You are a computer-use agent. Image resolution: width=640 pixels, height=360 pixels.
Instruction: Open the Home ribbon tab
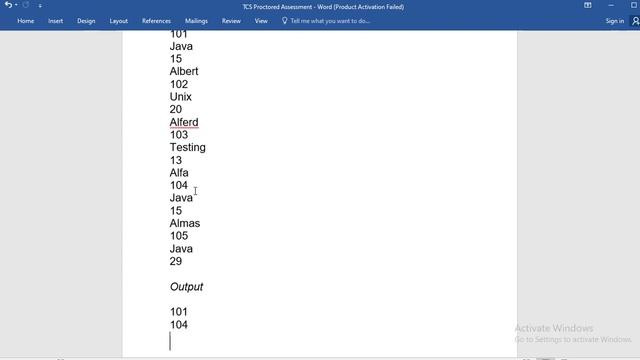tap(26, 21)
